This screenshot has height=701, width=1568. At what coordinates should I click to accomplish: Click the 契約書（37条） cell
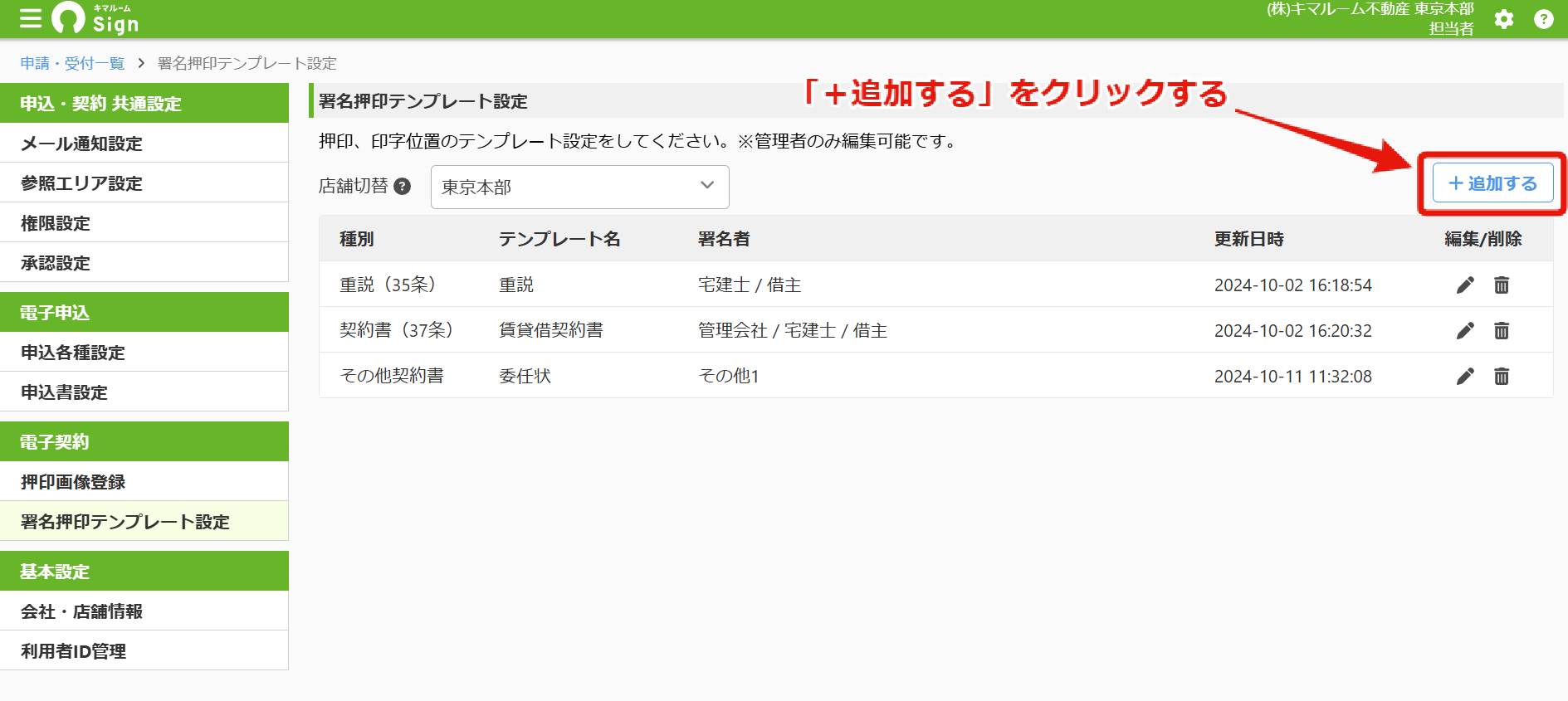click(x=397, y=330)
